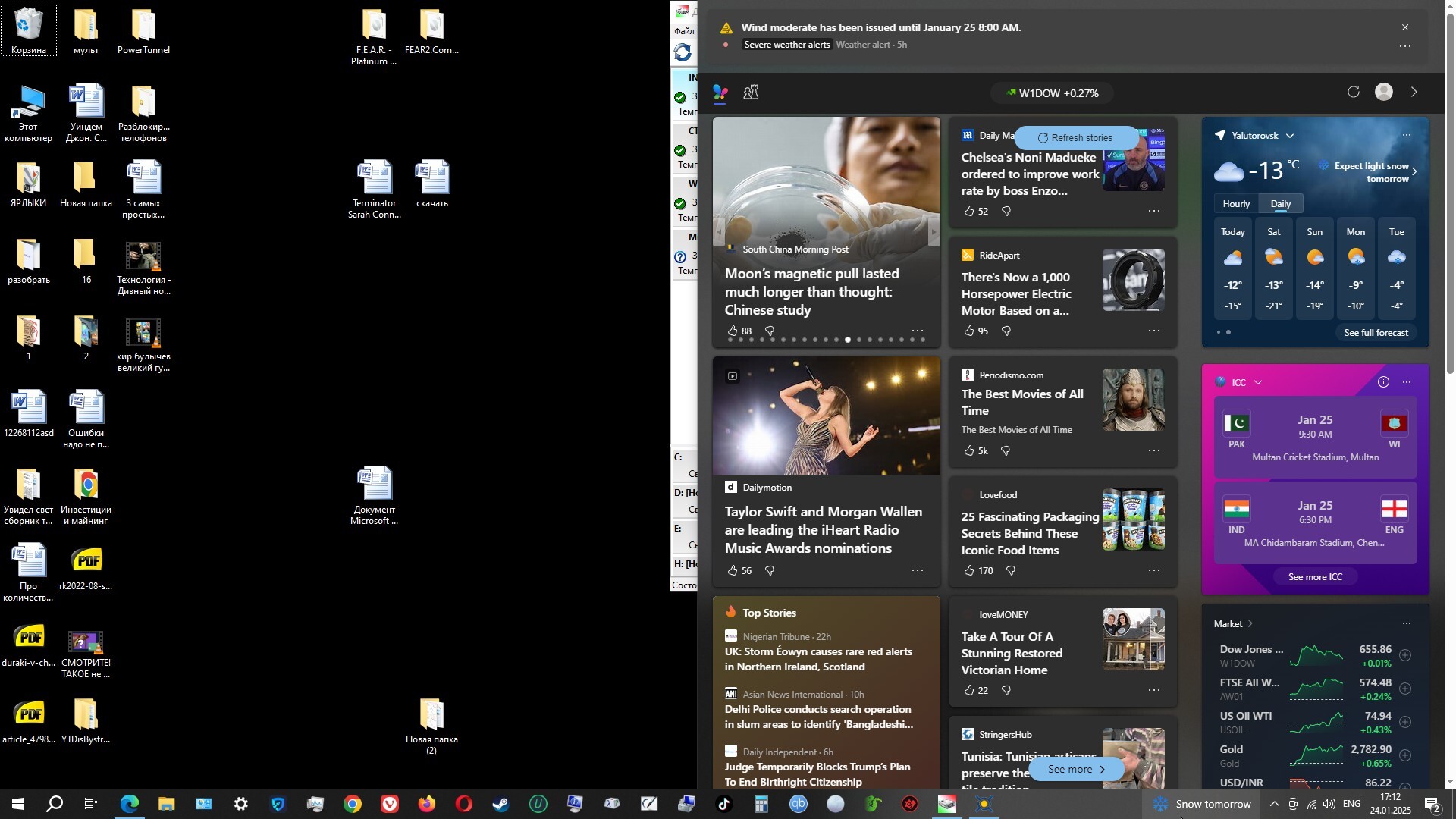Add Gold to market watchlist

(x=1405, y=756)
